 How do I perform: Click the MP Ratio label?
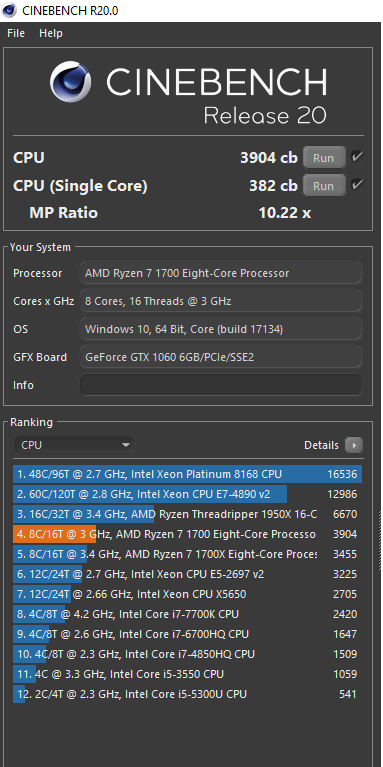[x=63, y=213]
